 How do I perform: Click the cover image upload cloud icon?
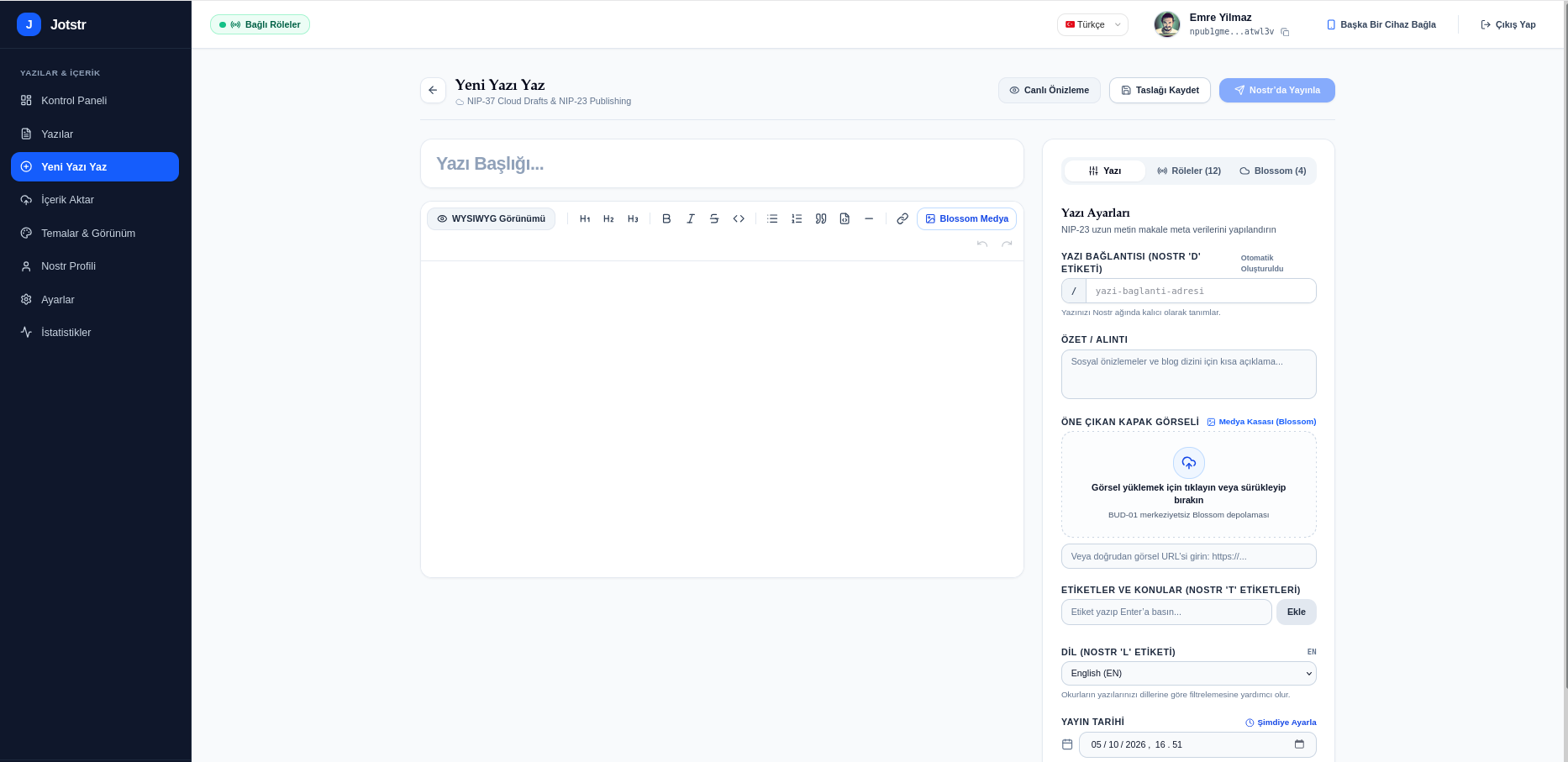(x=1189, y=463)
